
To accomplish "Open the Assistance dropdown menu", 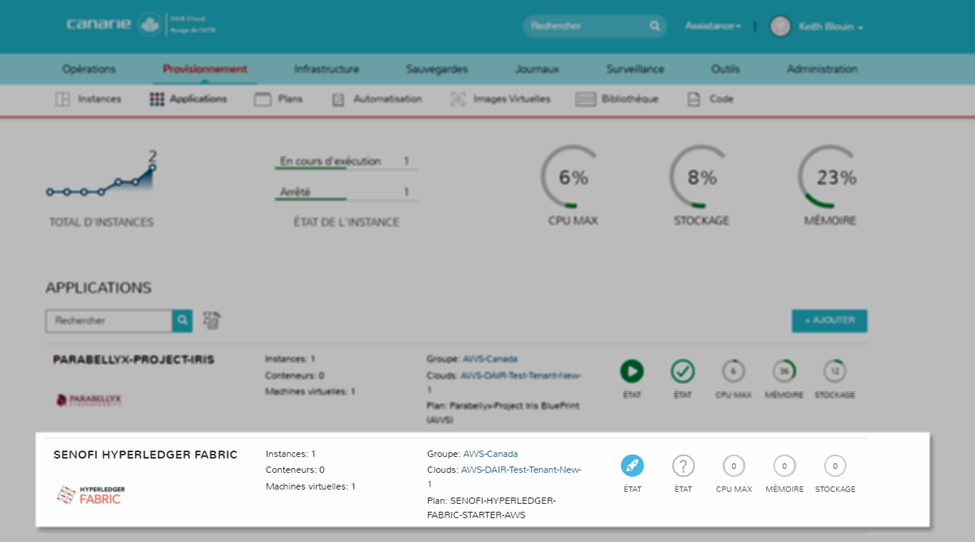I will coord(712,26).
